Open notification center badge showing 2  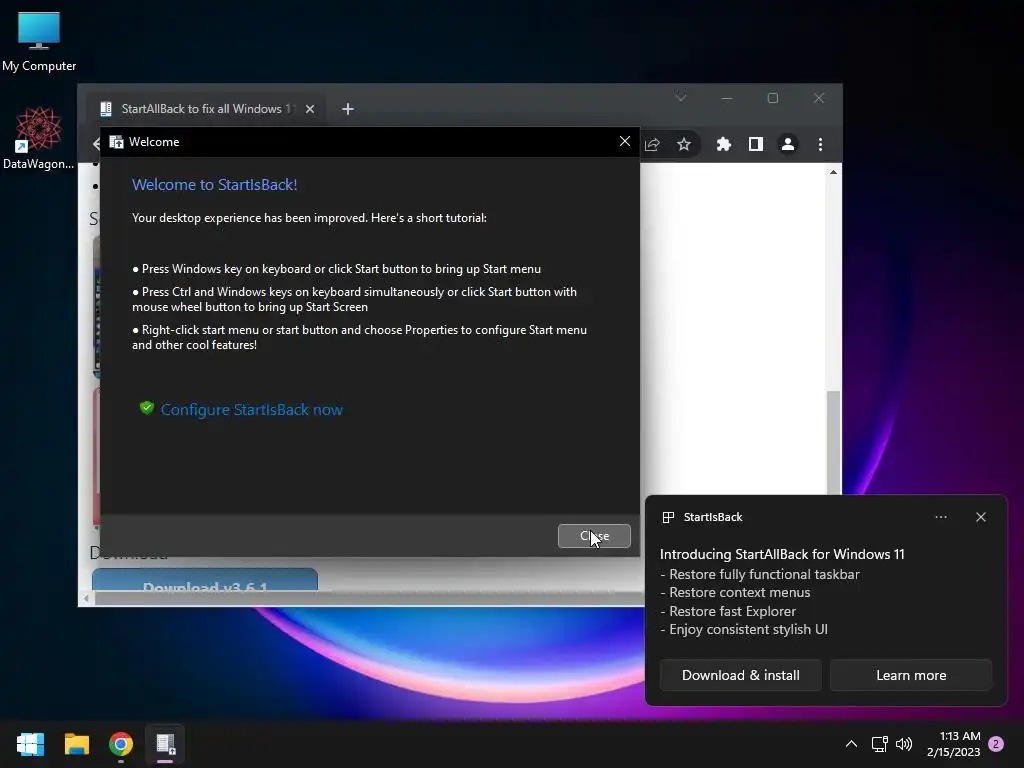(x=996, y=744)
